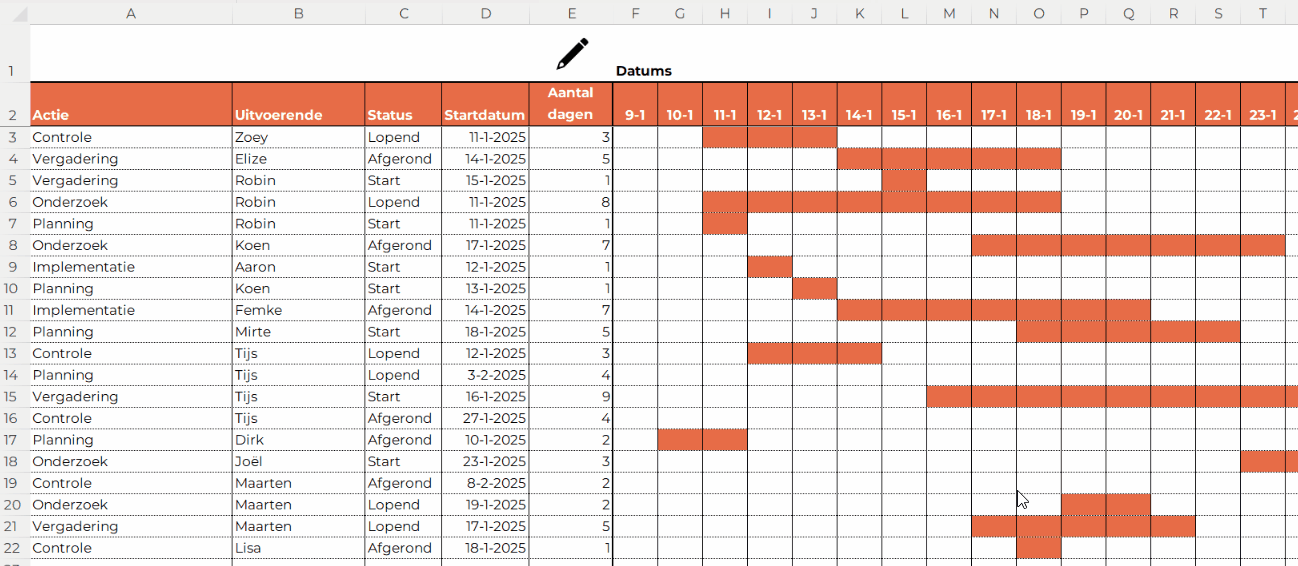Click the 18-1 date header cell

1039,104
